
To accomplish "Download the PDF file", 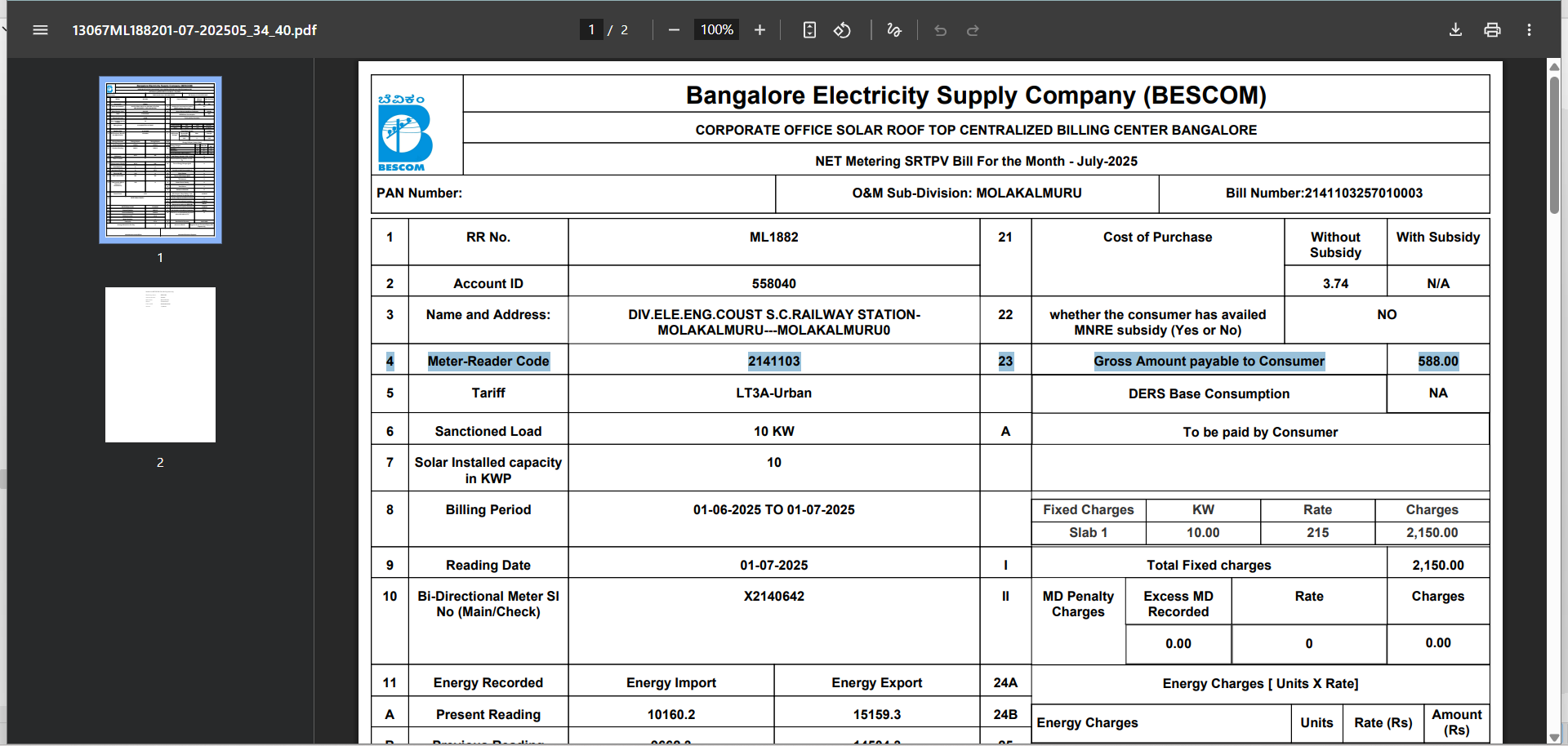I will pos(1455,30).
